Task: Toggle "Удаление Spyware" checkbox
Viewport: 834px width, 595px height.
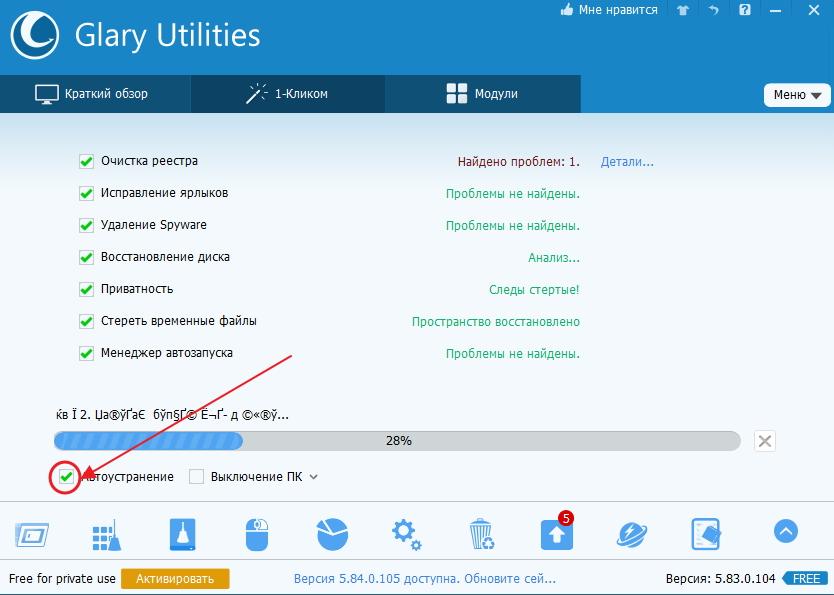Action: 86,225
